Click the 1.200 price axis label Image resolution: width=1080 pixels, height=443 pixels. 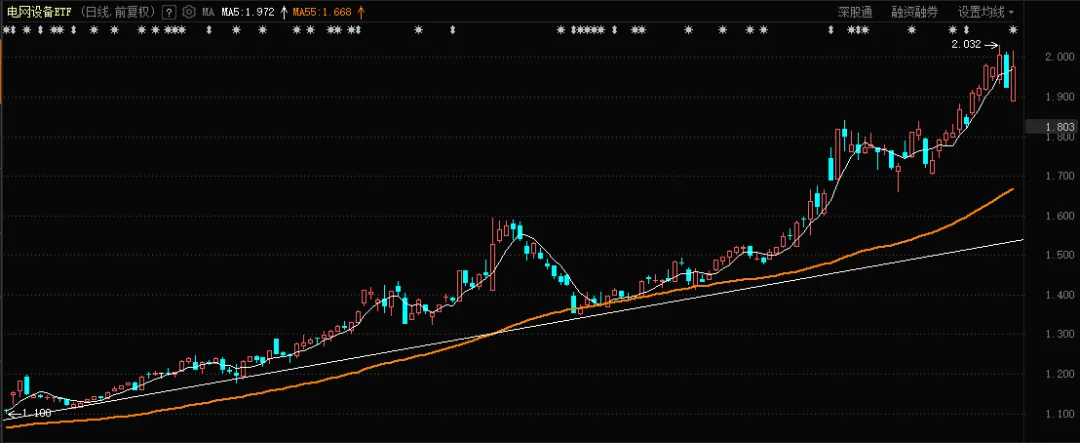[1061, 375]
